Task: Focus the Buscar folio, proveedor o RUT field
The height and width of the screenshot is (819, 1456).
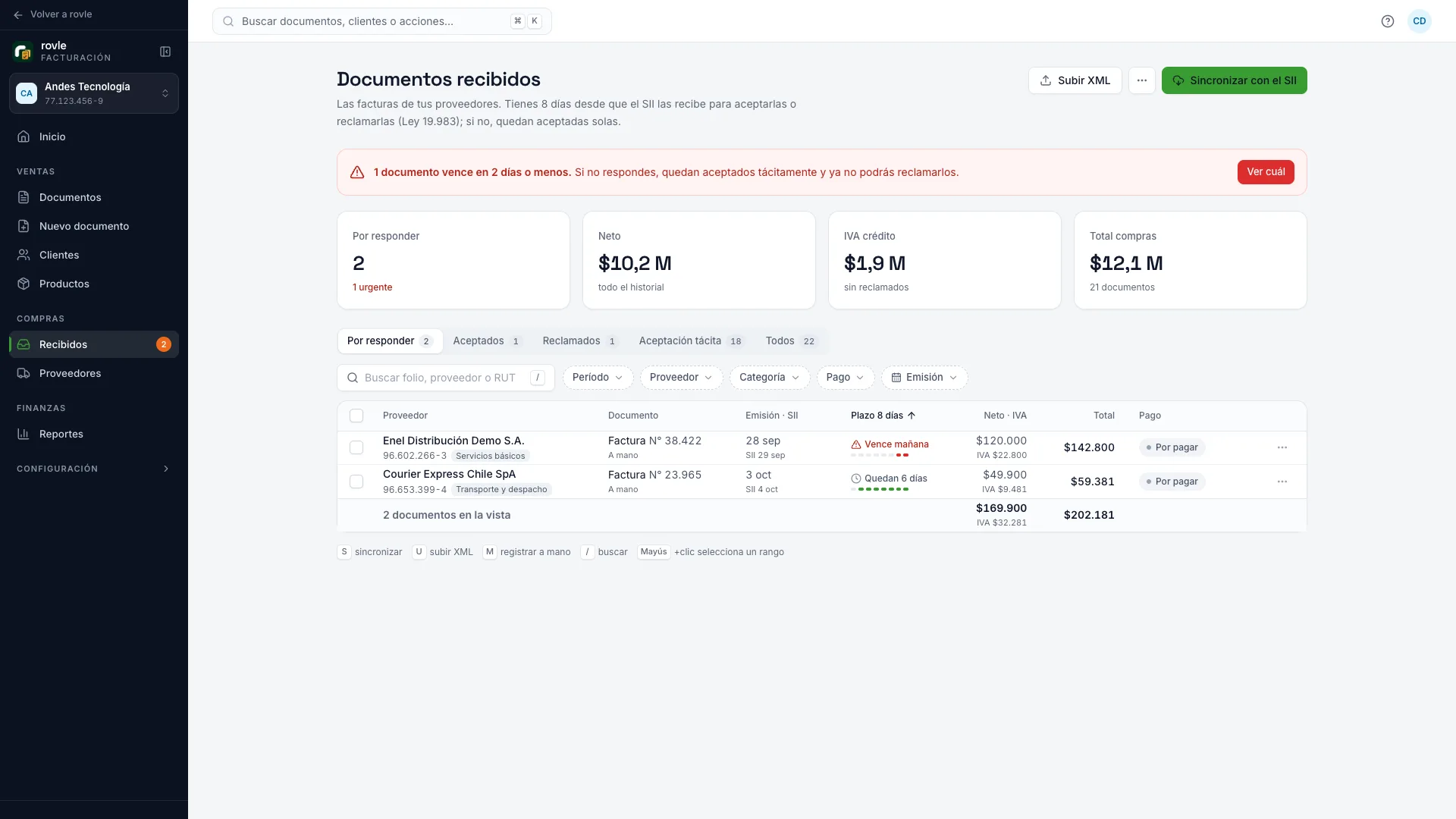Action: point(446,378)
